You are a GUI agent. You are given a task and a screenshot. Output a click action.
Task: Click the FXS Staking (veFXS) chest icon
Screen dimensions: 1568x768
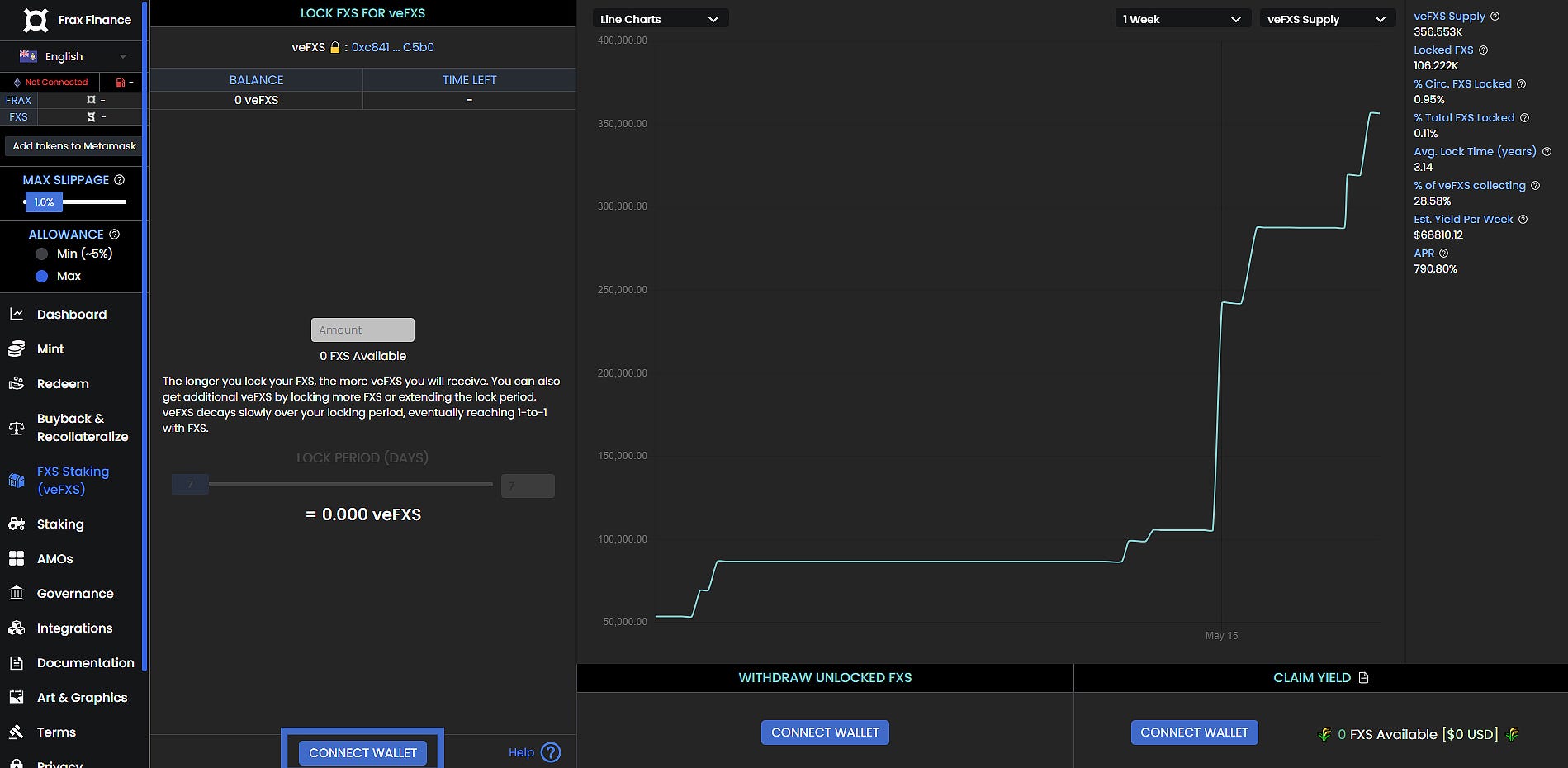click(x=17, y=481)
